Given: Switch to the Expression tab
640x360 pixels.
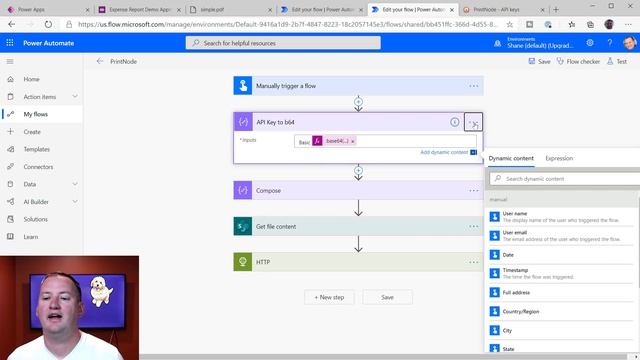Looking at the screenshot, I should click(x=559, y=158).
